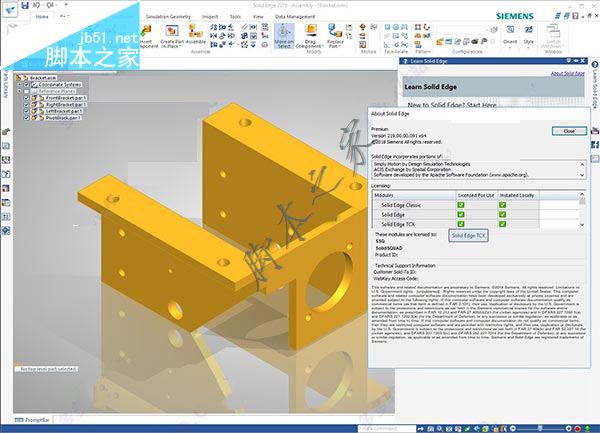Click the incorporates-portions list scrollbar down arrow

pos(582,175)
